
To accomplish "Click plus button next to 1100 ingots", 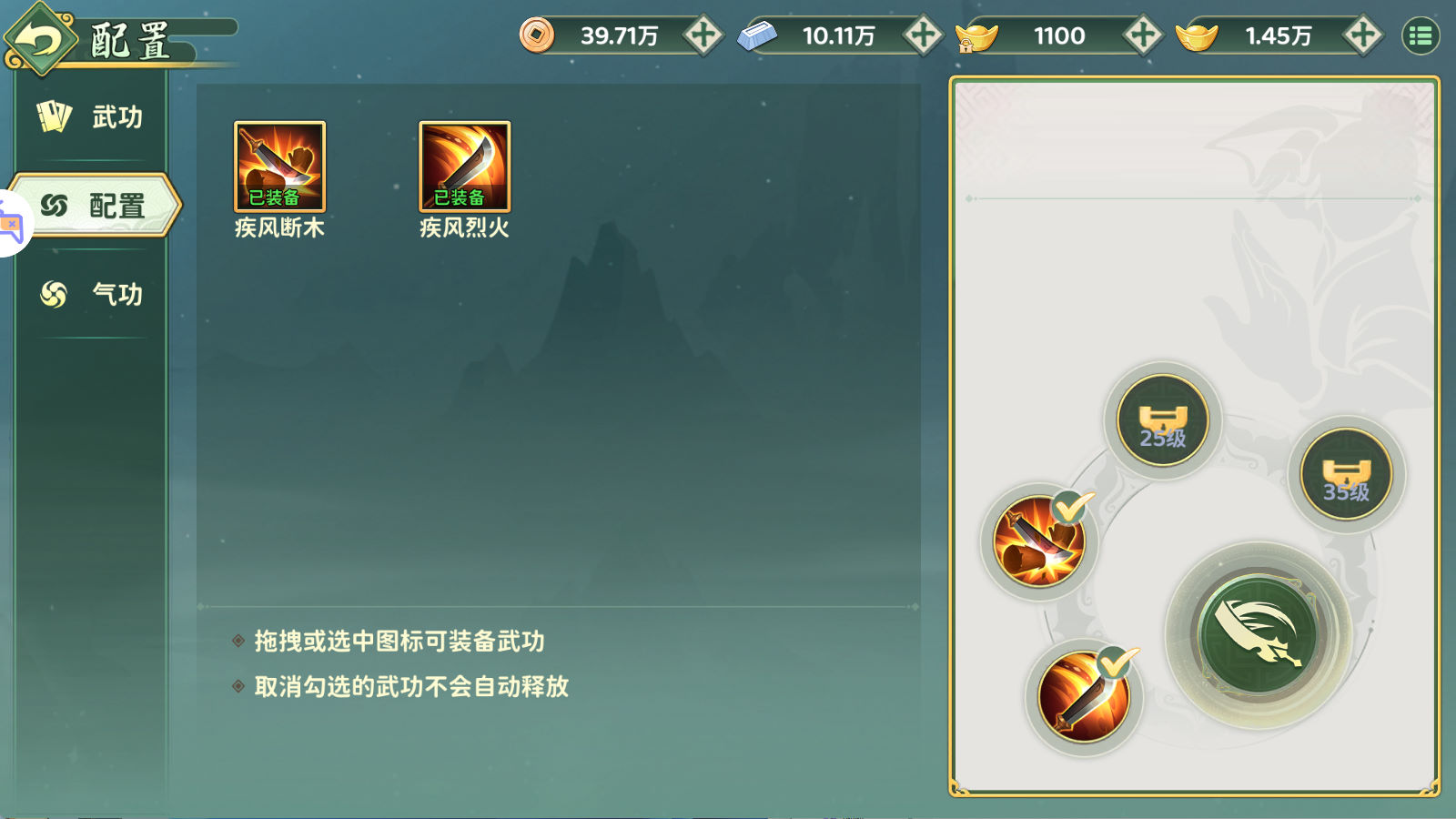I will point(1143,35).
